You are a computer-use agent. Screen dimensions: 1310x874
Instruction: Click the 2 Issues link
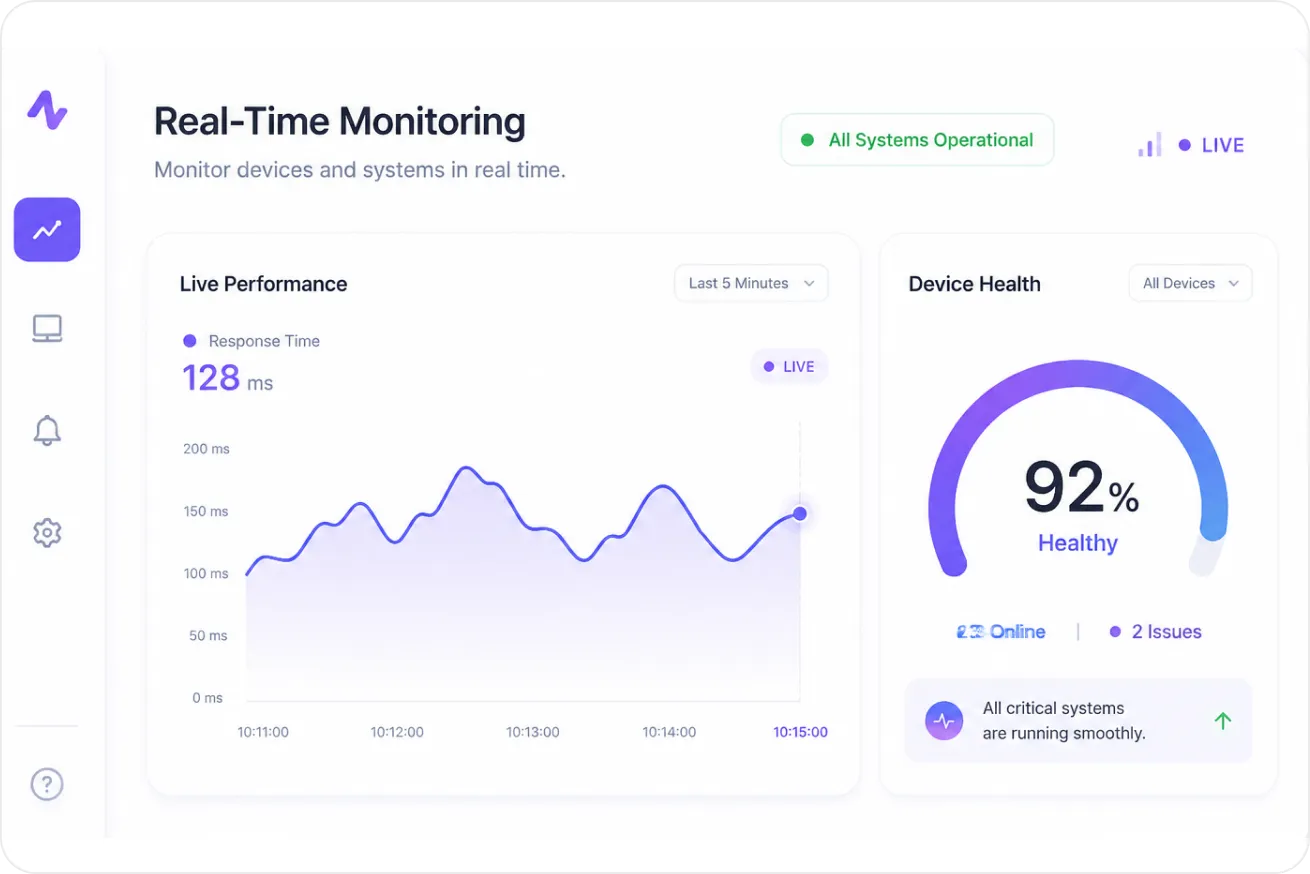click(x=1155, y=632)
